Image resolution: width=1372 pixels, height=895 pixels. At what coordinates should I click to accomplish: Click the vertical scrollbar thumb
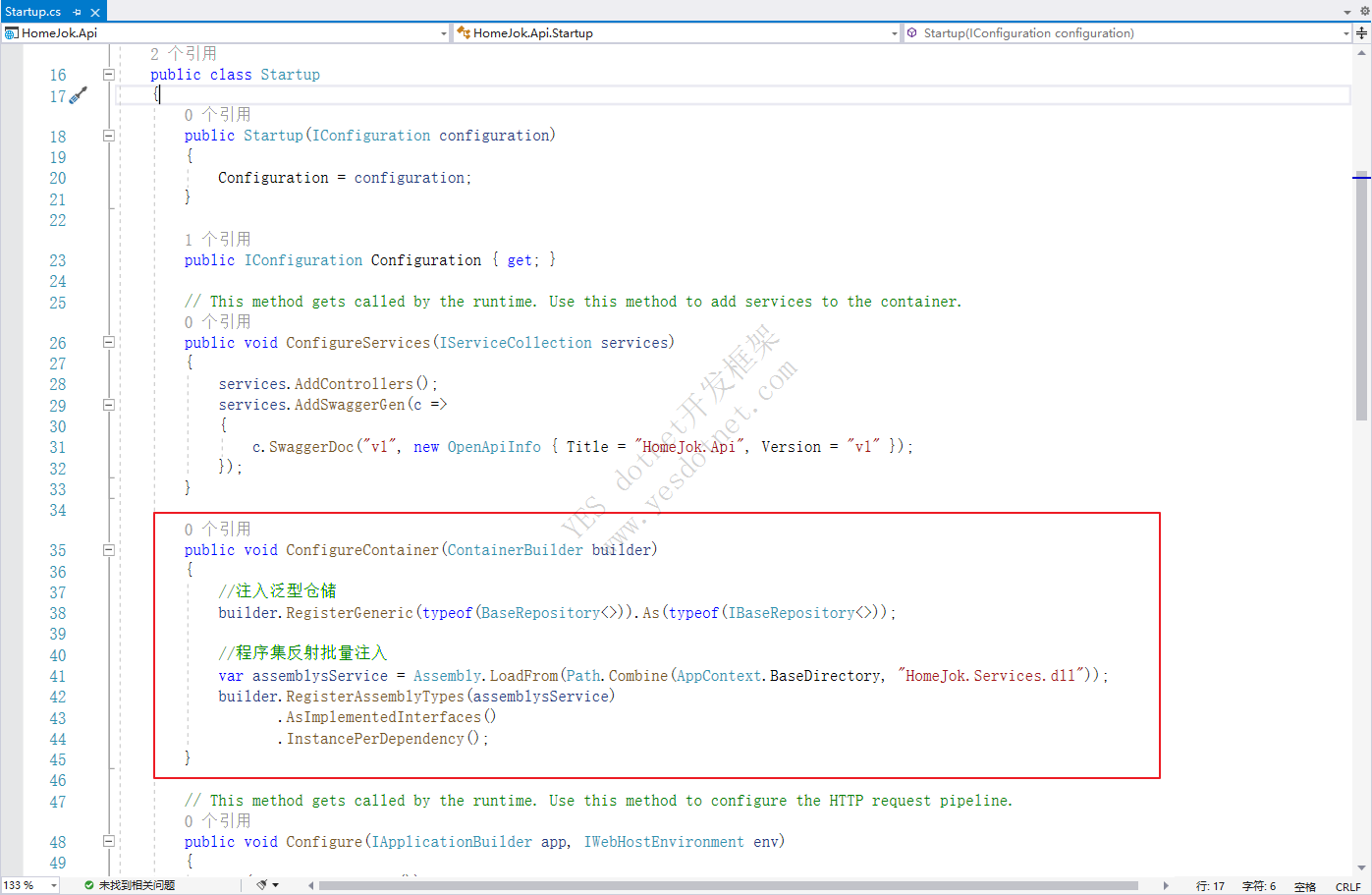1361,295
